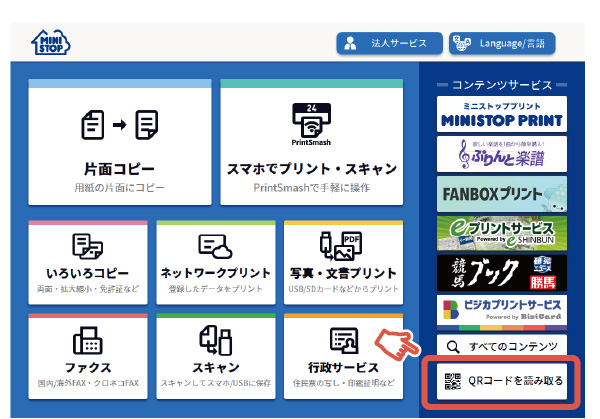Image resolution: width=600 pixels, height=419 pixels.
Task: Tap 用紙の片面にコピー caption
Action: click(x=119, y=187)
